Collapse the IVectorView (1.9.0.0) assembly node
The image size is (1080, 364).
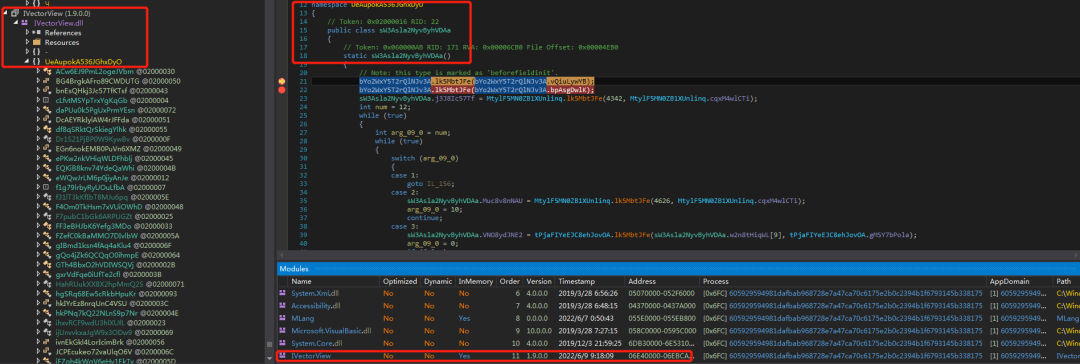[6, 13]
